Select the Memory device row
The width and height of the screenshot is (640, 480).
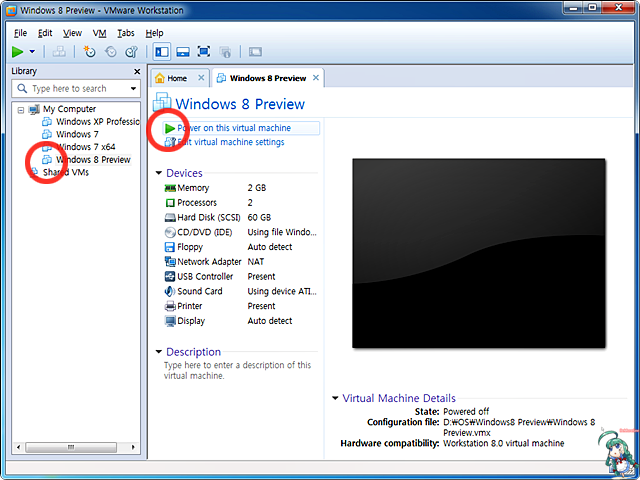(x=240, y=188)
